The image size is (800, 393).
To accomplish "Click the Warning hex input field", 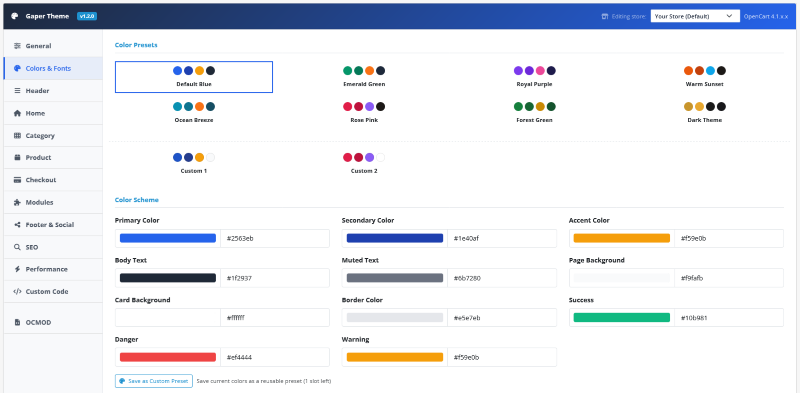I will (502, 357).
